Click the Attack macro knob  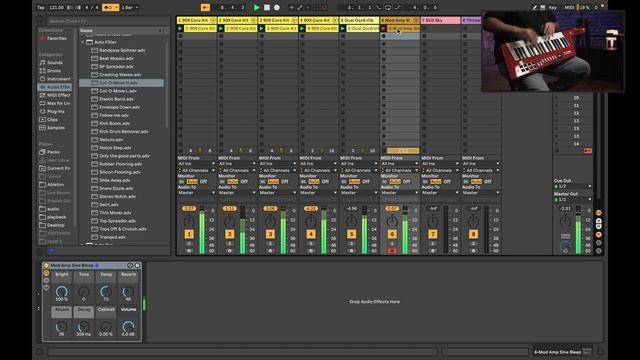tap(62, 326)
